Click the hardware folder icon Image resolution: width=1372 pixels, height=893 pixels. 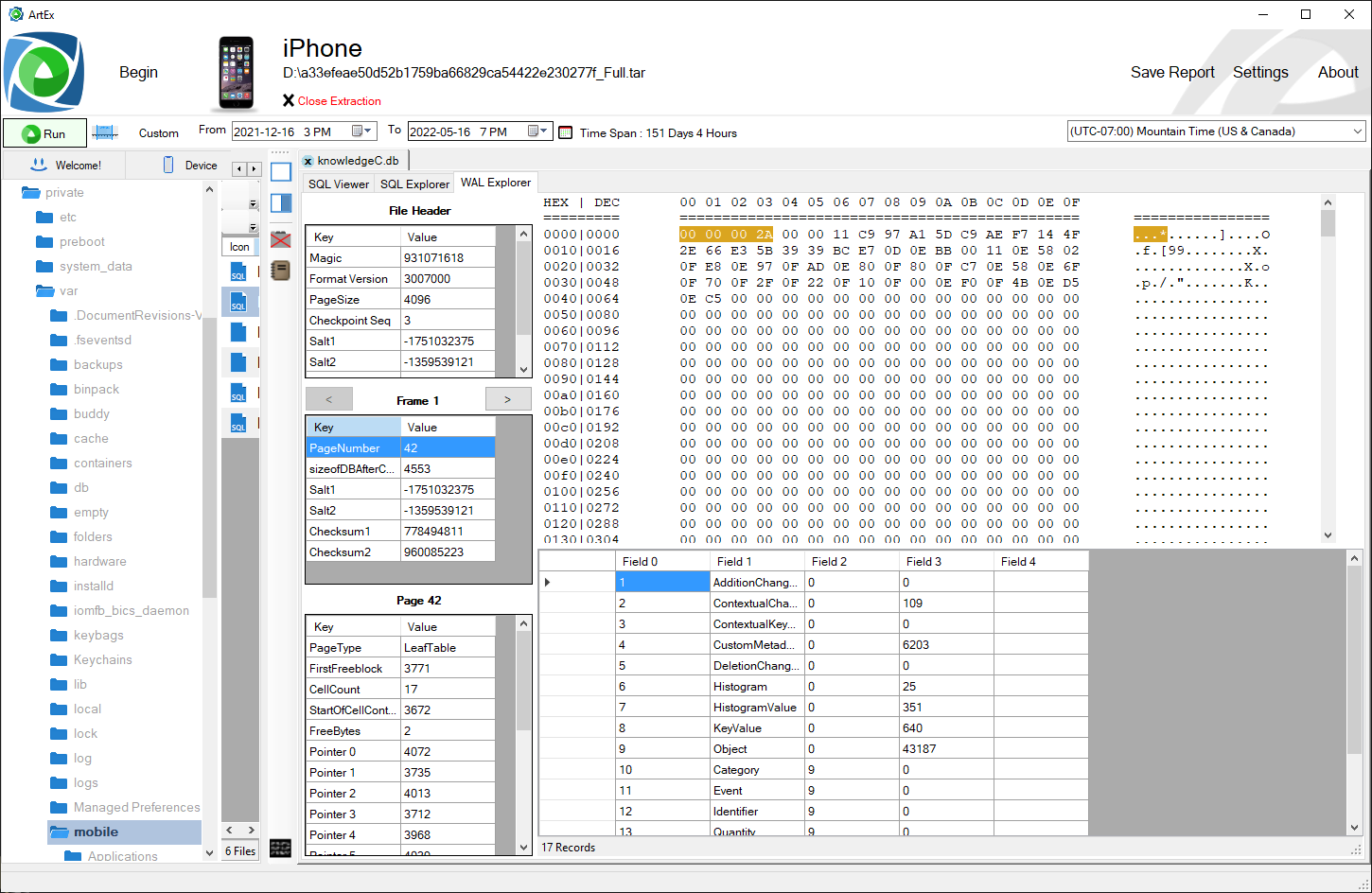[x=59, y=562]
